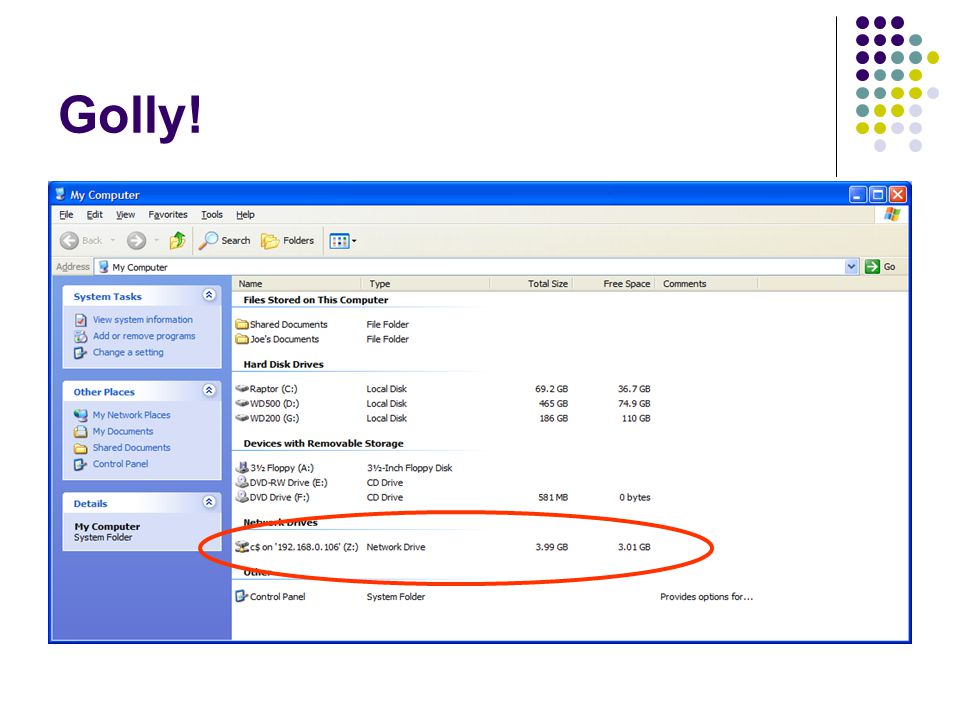This screenshot has height=720, width=960.
Task: Open the Favorites menu
Action: (x=168, y=214)
